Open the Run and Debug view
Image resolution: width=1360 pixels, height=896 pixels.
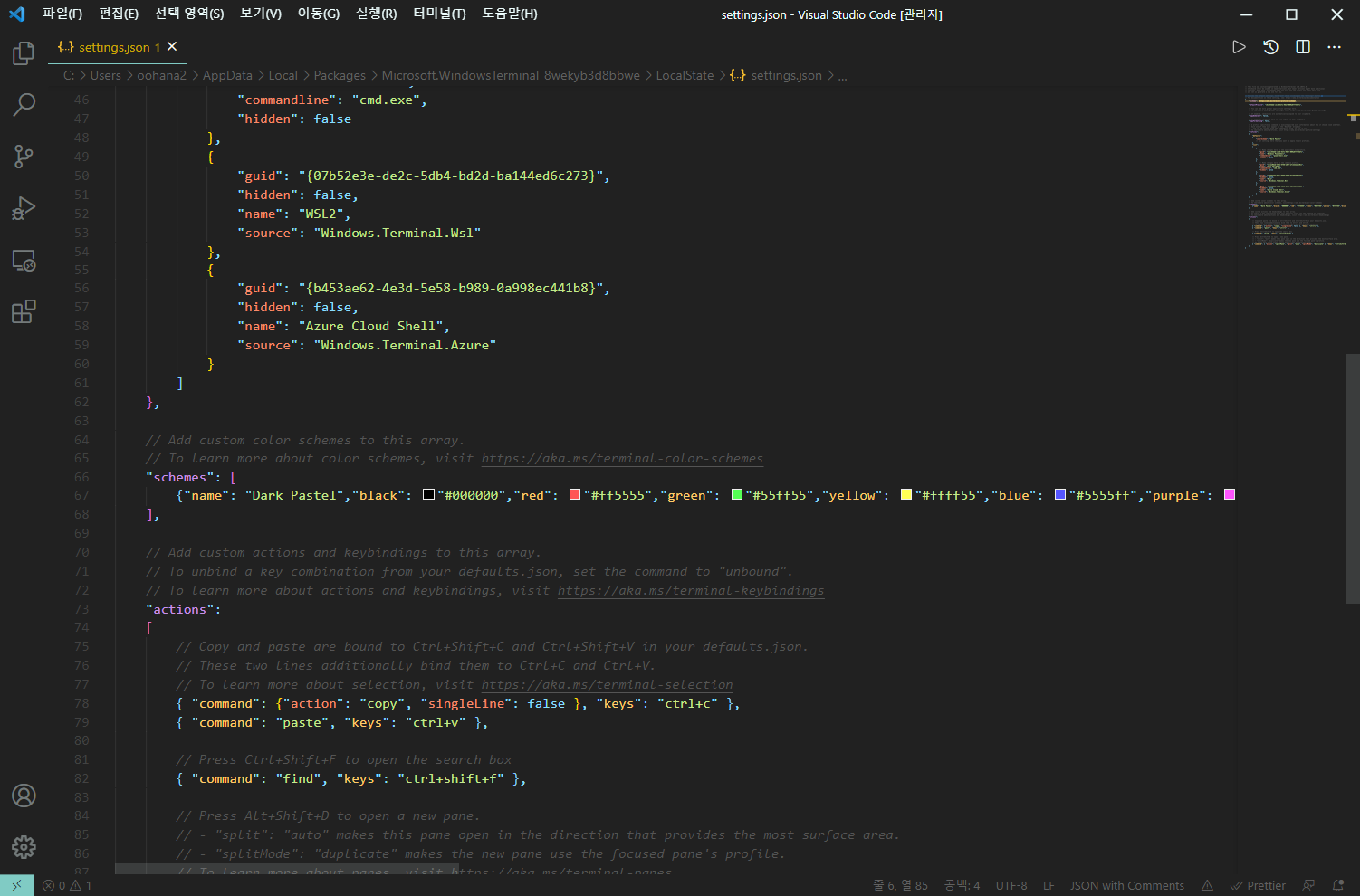[24, 208]
